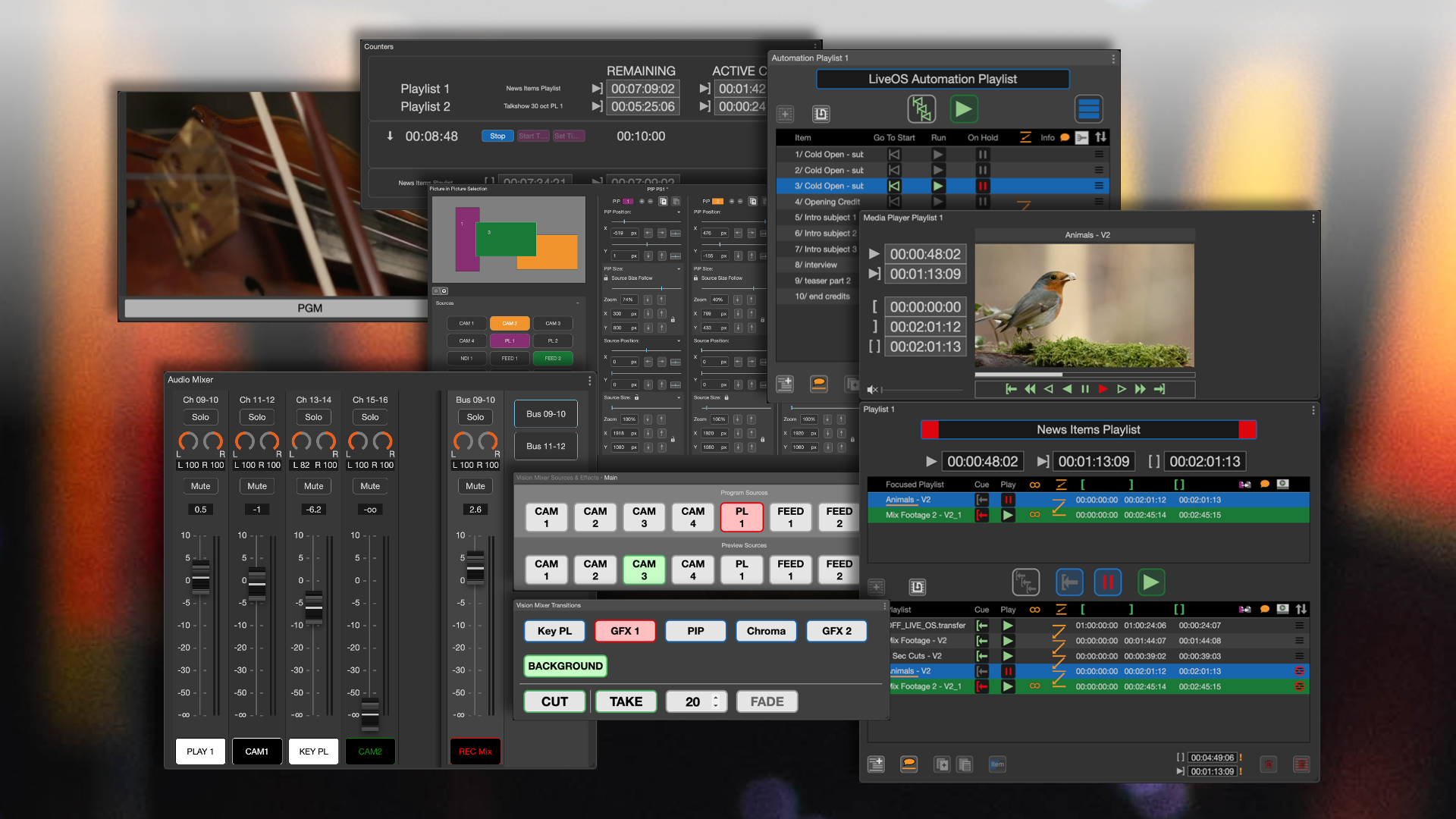Screen dimensions: 1456x819
Task: Click red play button in Media Player transport
Action: [1103, 389]
